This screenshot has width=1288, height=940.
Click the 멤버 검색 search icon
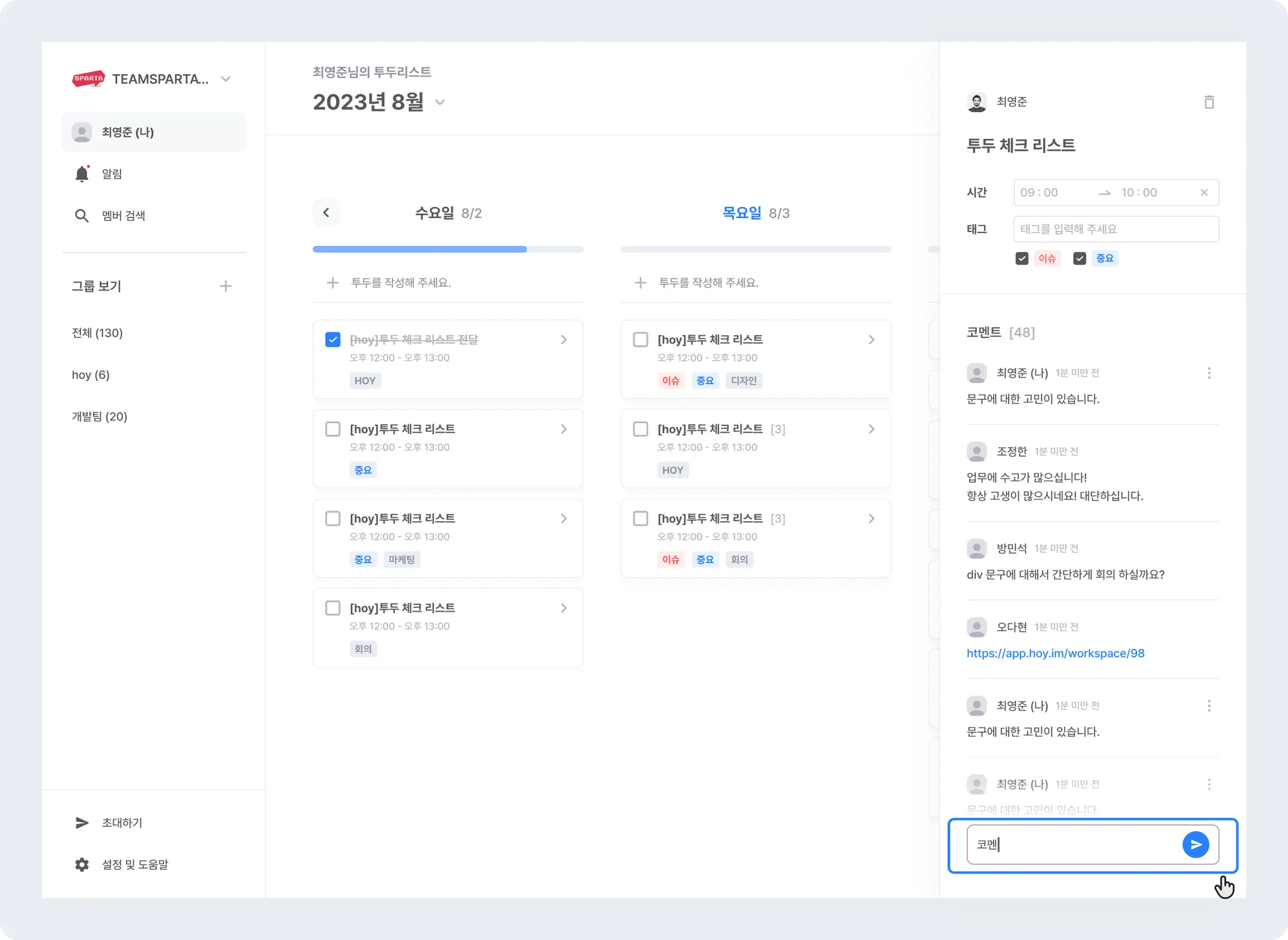[x=82, y=216]
